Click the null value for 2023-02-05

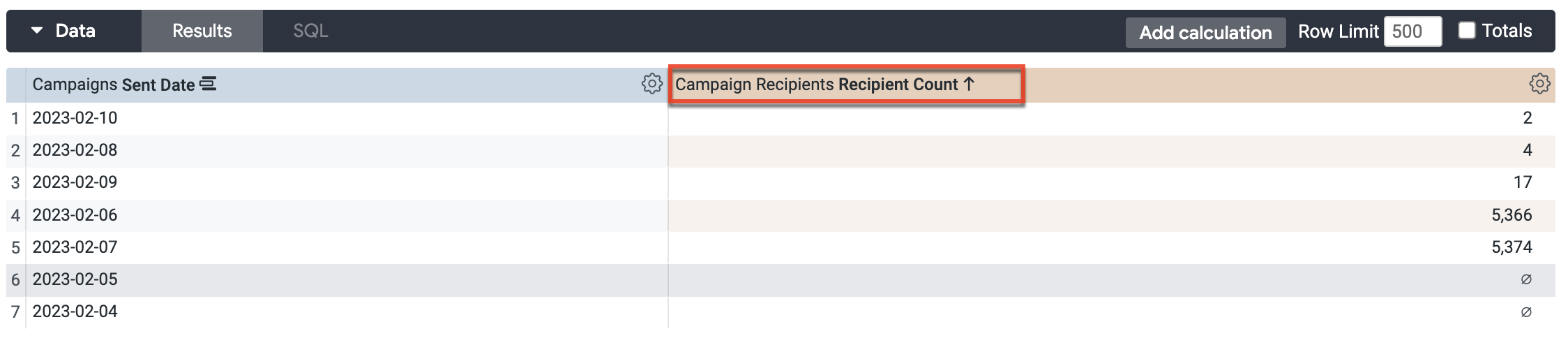(x=1526, y=279)
